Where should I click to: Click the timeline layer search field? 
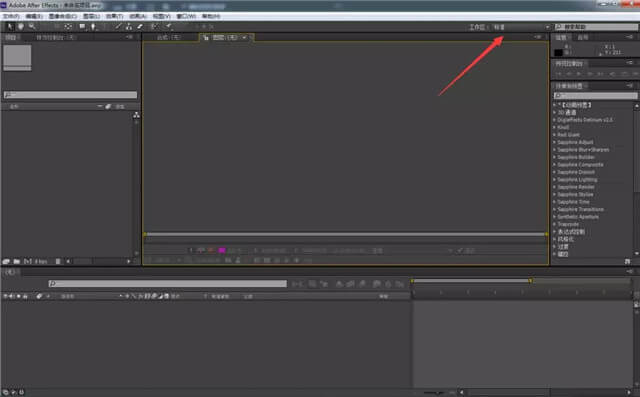point(167,283)
